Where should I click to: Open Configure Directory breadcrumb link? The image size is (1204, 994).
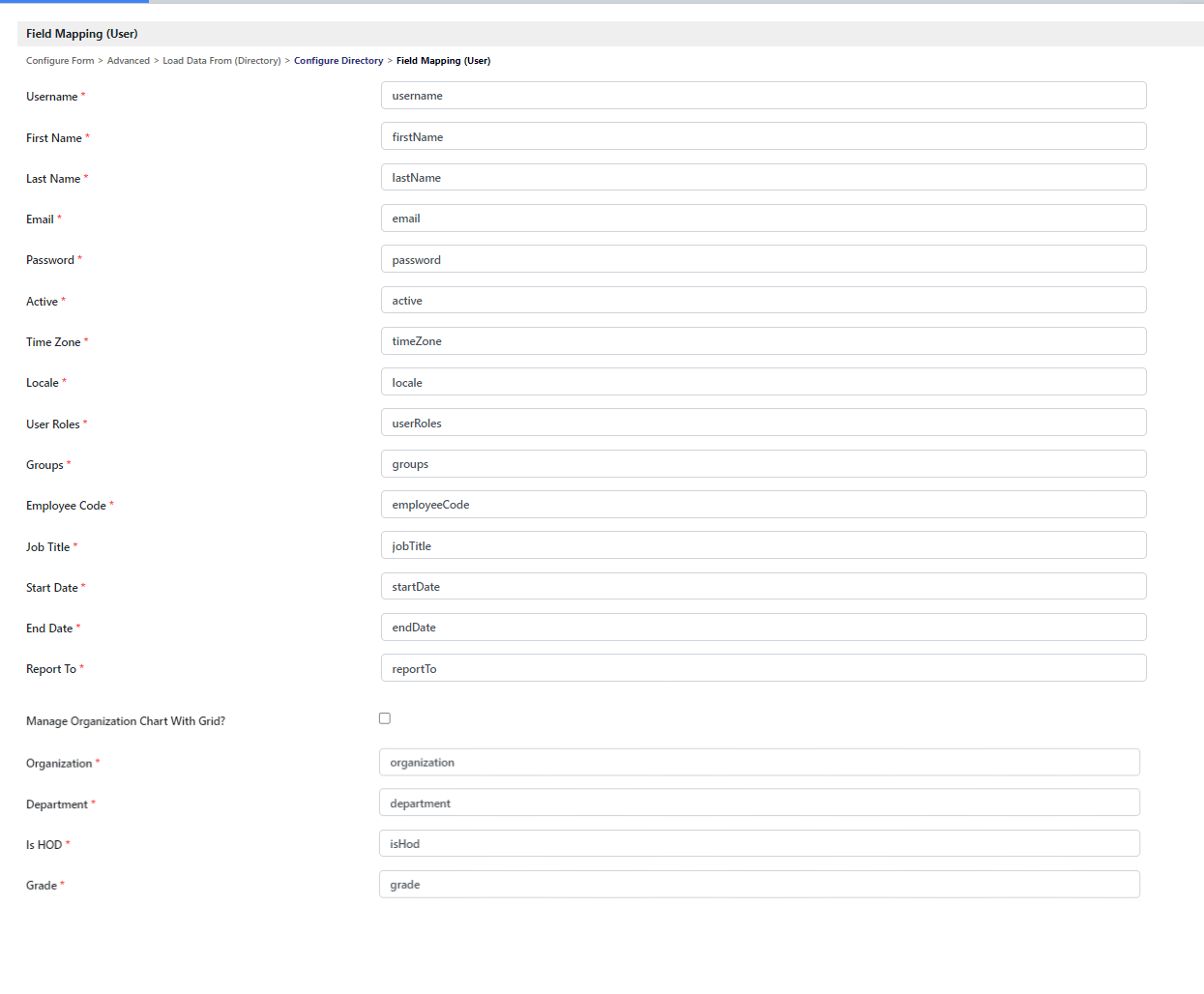(338, 61)
